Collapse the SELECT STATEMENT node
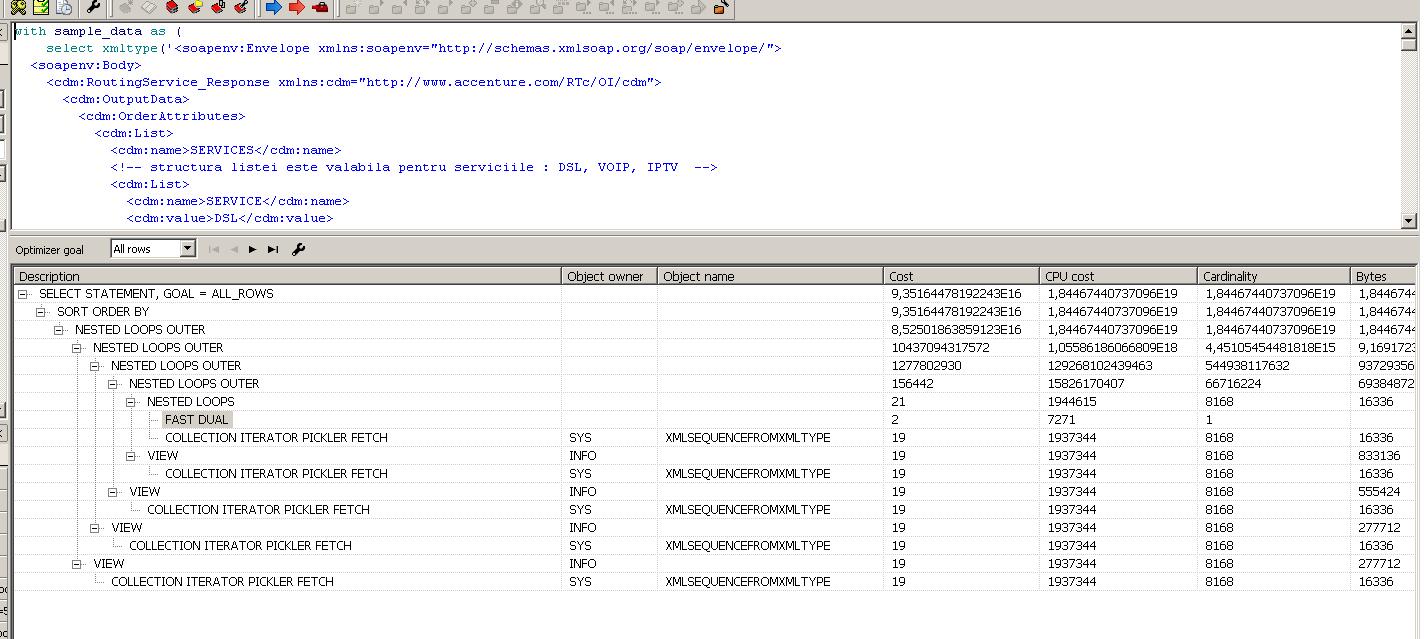1424x639 pixels. (x=24, y=294)
